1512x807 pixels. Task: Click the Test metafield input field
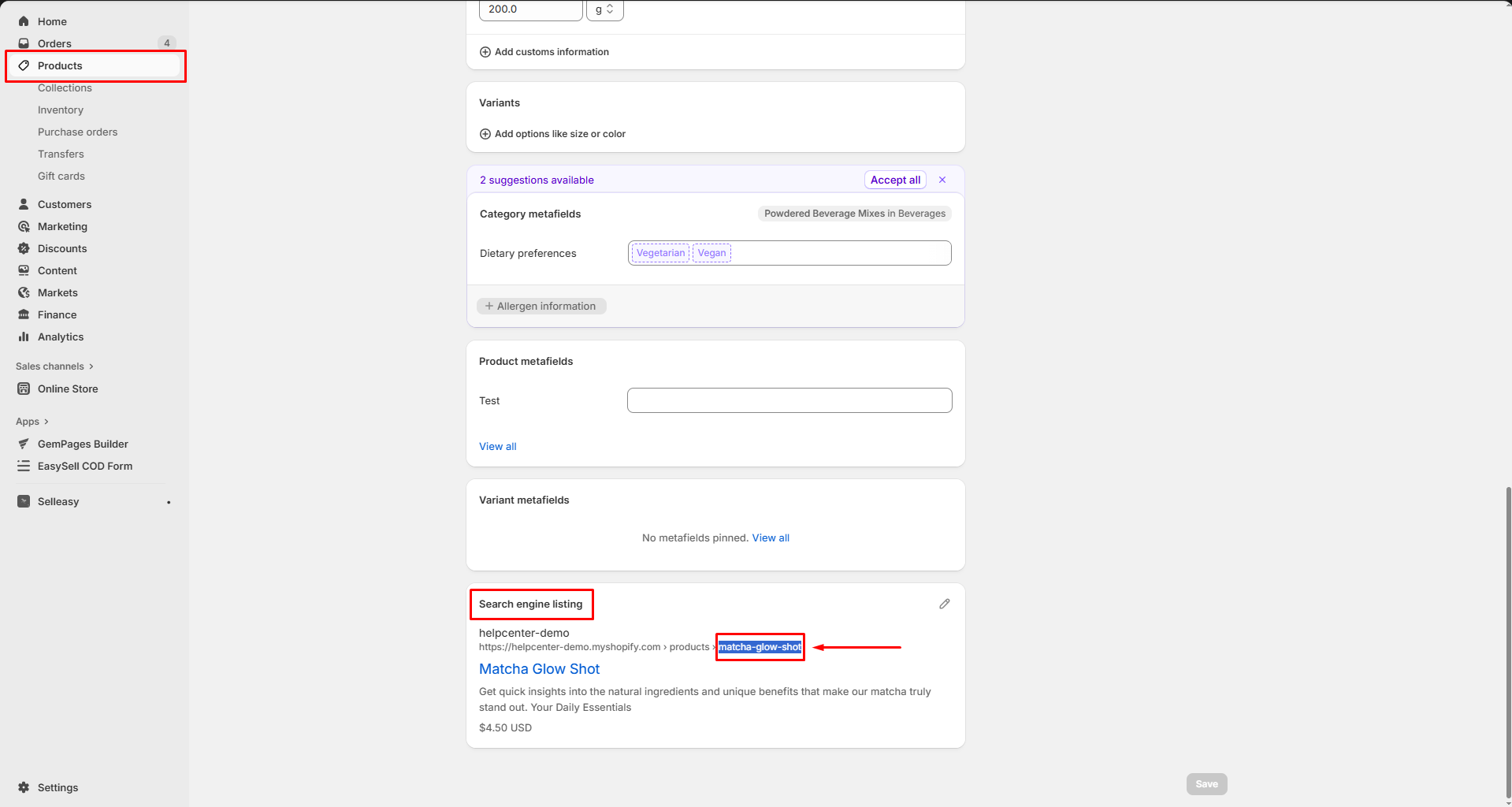789,400
